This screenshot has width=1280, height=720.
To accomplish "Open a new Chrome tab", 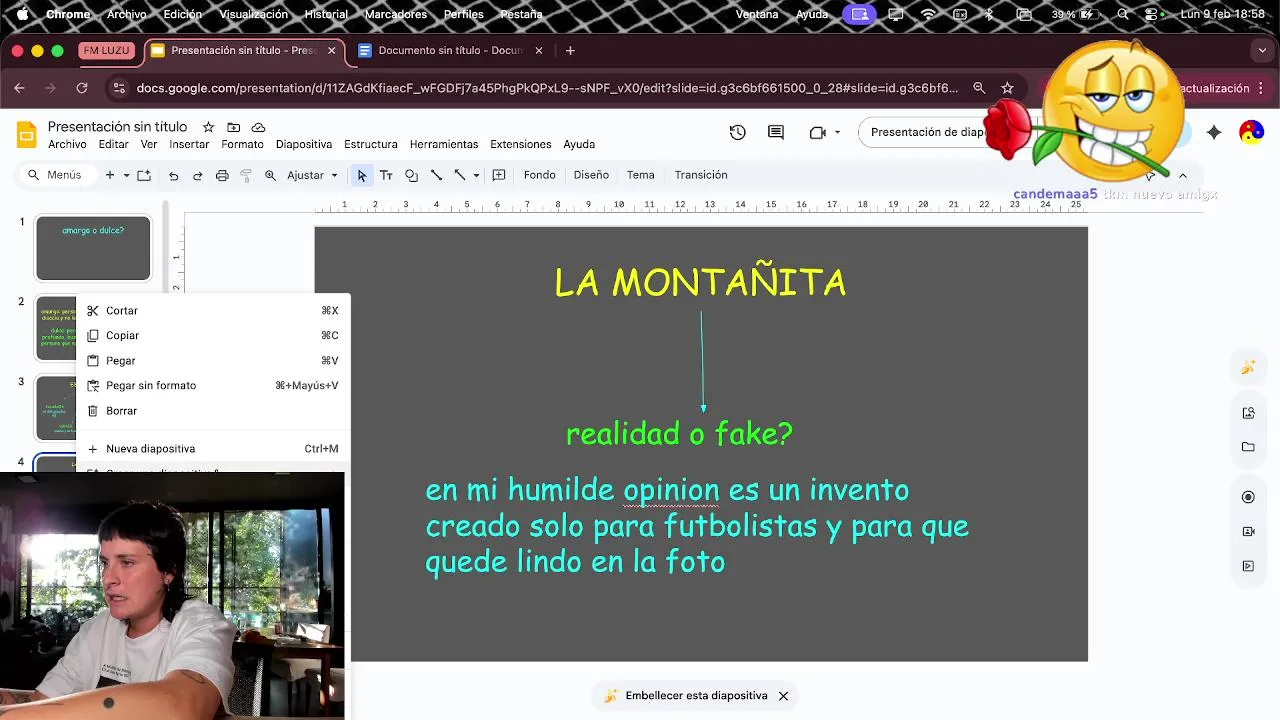I will pyautogui.click(x=570, y=50).
